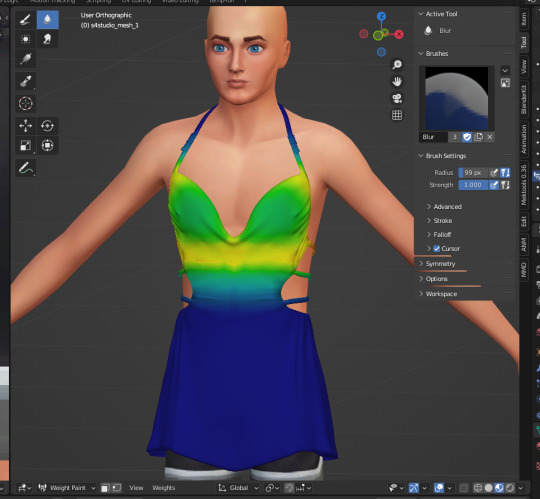Screen dimensions: 540x499
Task: Activate the Transform tool
Action: (x=48, y=145)
